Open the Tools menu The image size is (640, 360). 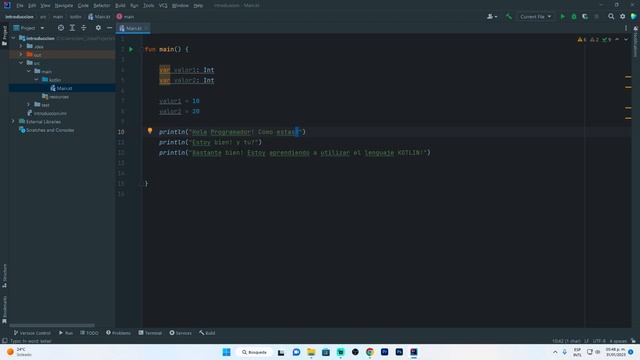pyautogui.click(x=149, y=5)
